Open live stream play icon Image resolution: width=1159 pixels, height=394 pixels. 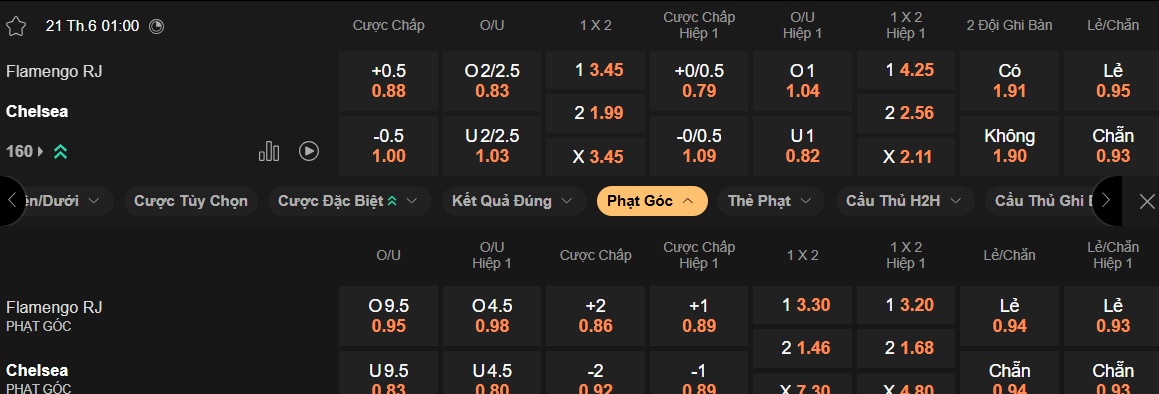point(309,152)
